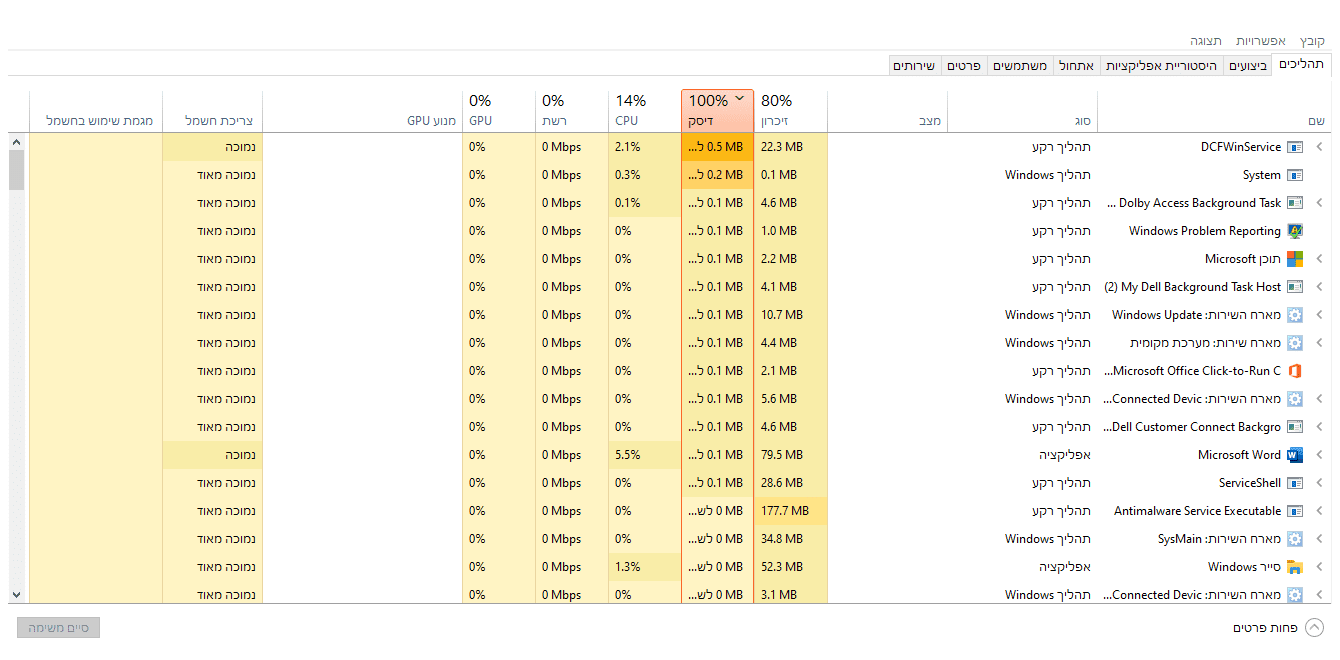The image size is (1340, 660).
Task: Click the gear icon beside Windows Update service host
Action: point(1295,315)
